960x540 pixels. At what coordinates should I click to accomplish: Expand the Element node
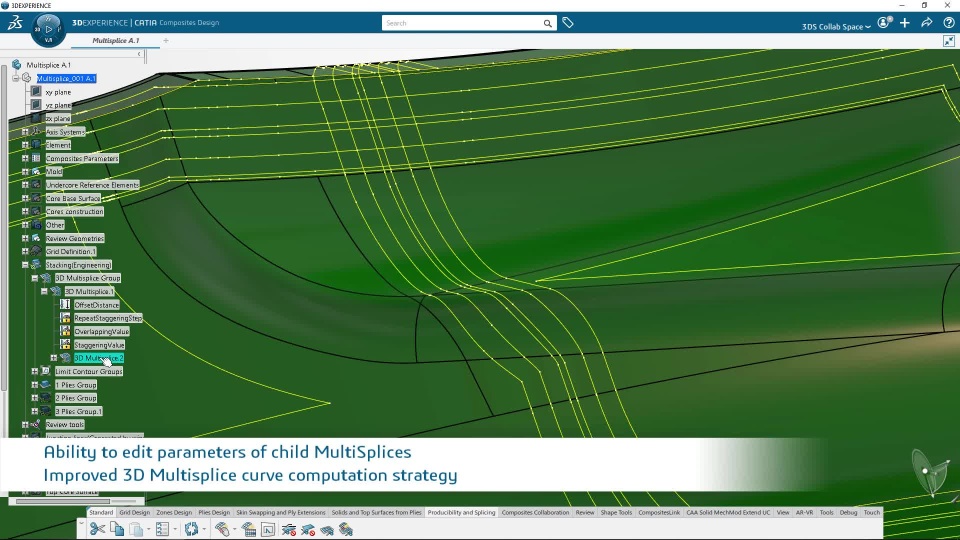[x=25, y=145]
